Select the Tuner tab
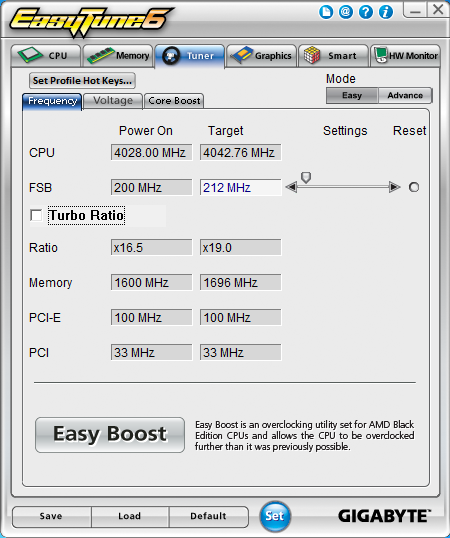Viewport: 450px width, 538px height. 190,56
